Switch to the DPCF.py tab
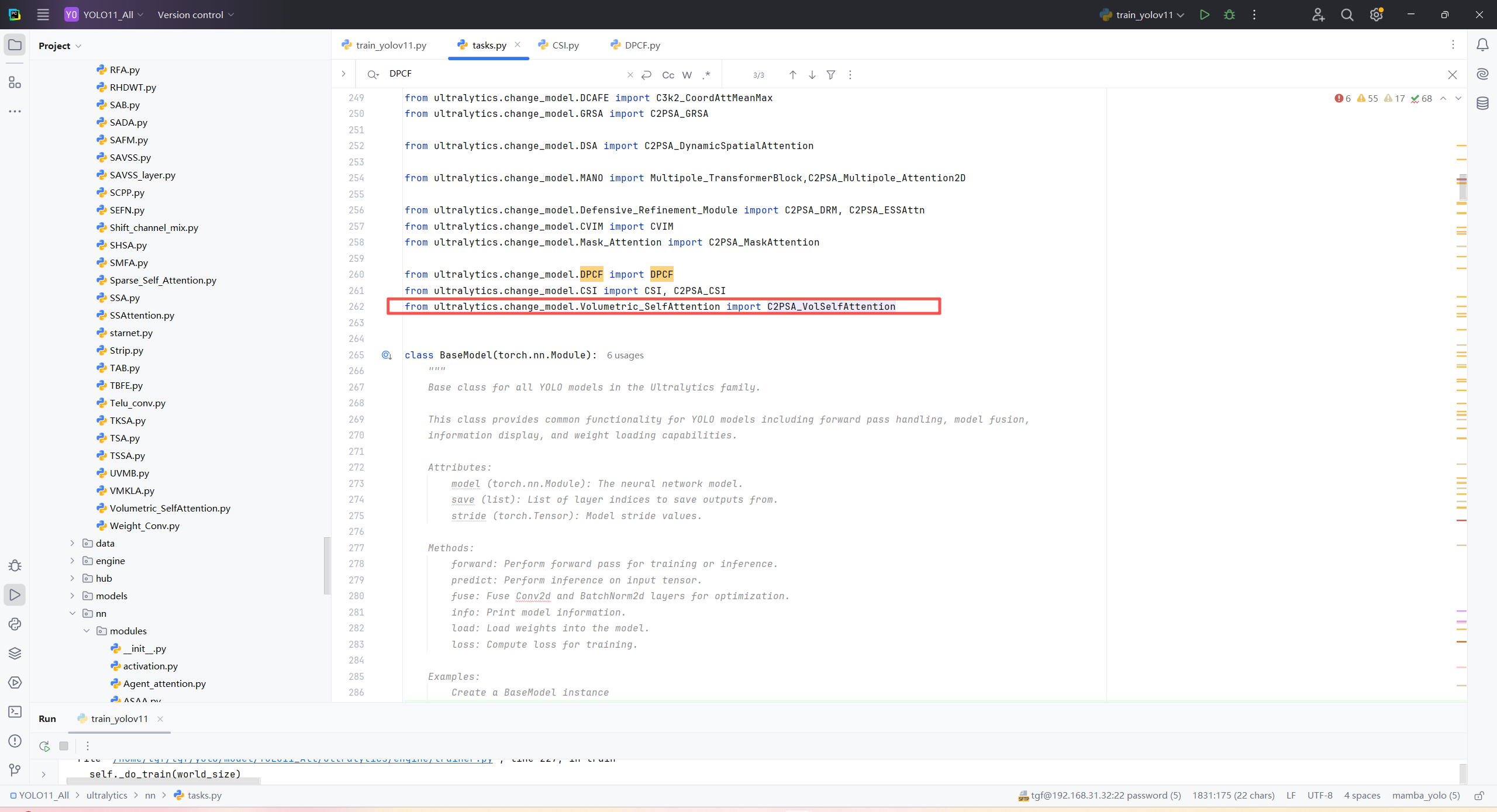This screenshot has height=812, width=1497. click(641, 45)
